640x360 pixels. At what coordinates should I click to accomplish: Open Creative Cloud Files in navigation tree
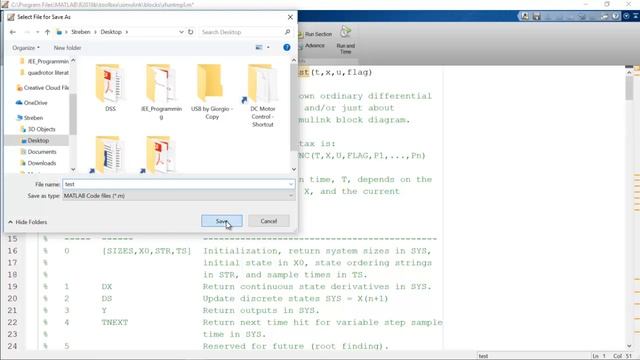42,88
